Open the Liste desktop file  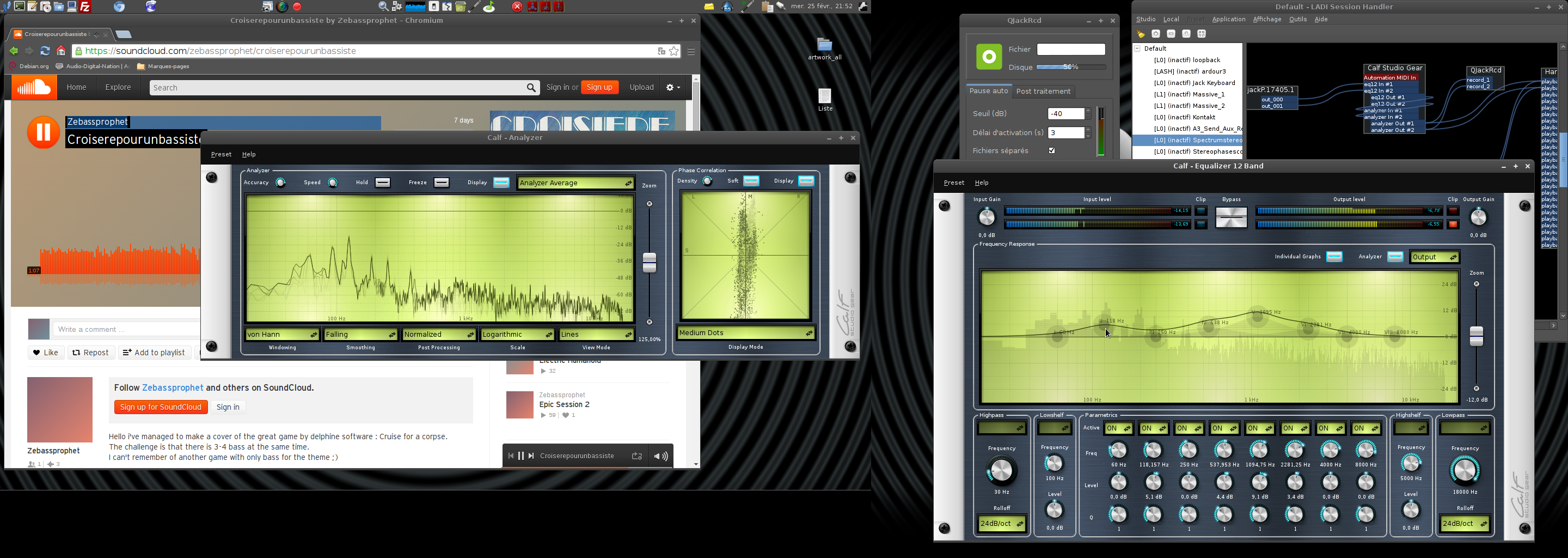pos(825,100)
